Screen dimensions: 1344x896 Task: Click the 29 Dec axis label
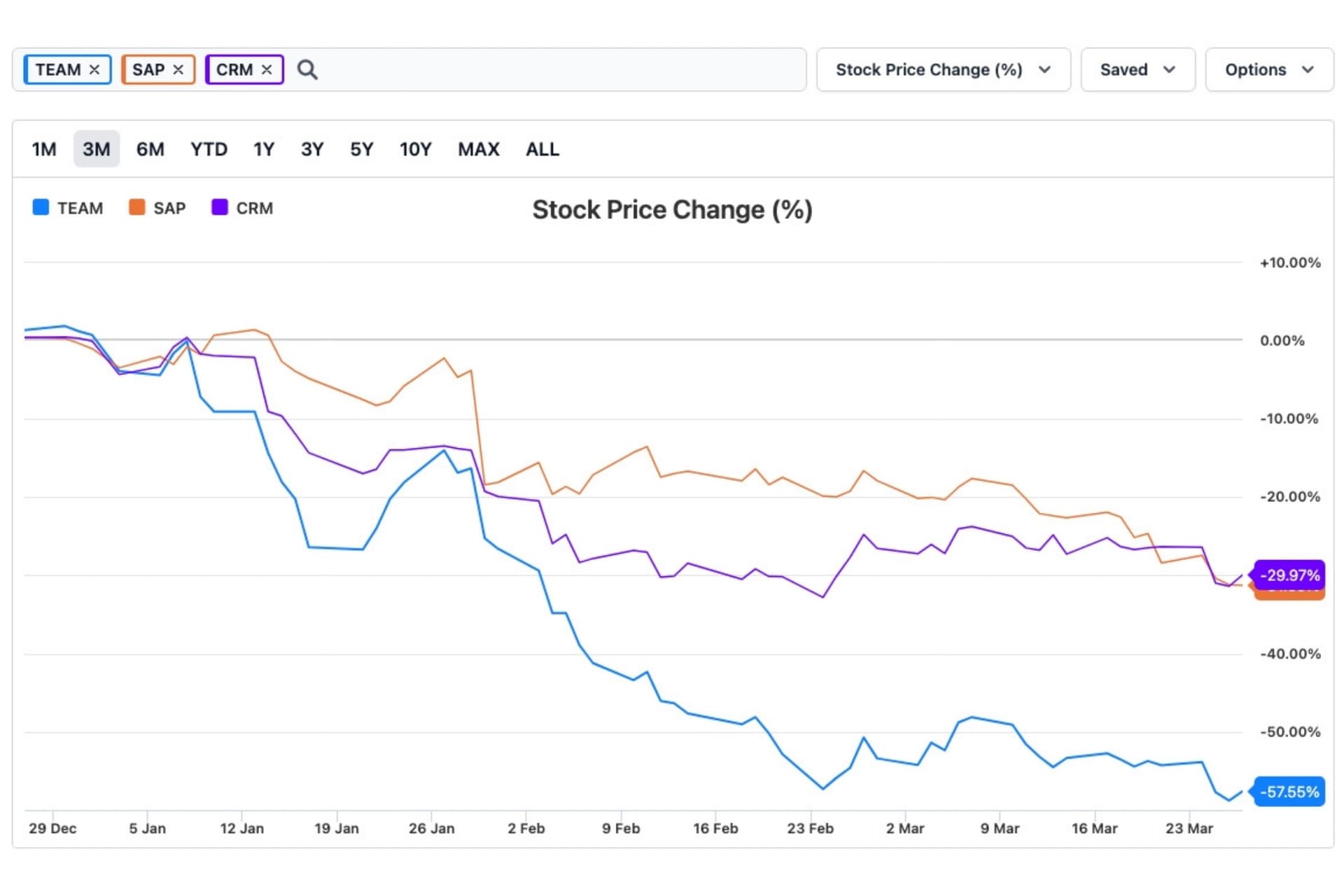click(x=52, y=829)
